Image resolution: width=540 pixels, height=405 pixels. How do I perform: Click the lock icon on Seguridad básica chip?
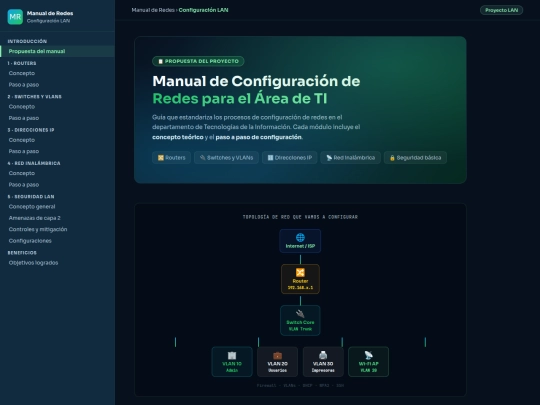click(392, 158)
